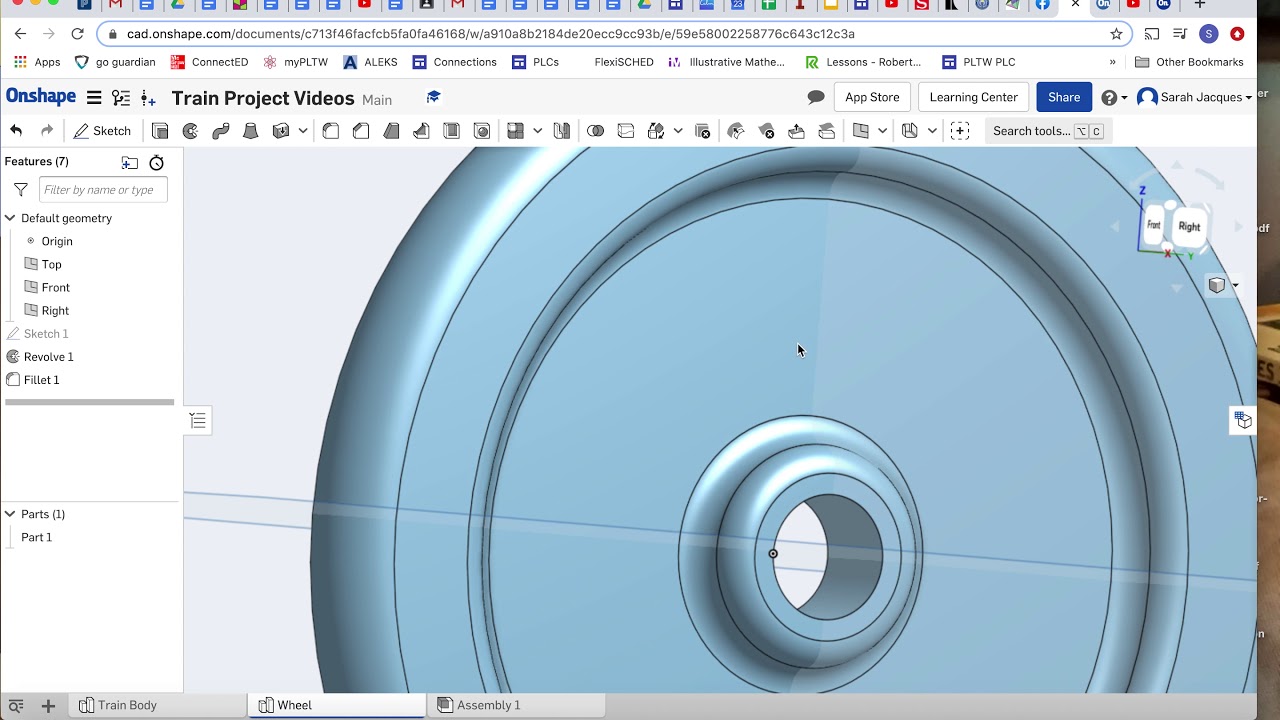Screen dimensions: 1280x720
Task: Select the Loft tool
Action: 251,131
